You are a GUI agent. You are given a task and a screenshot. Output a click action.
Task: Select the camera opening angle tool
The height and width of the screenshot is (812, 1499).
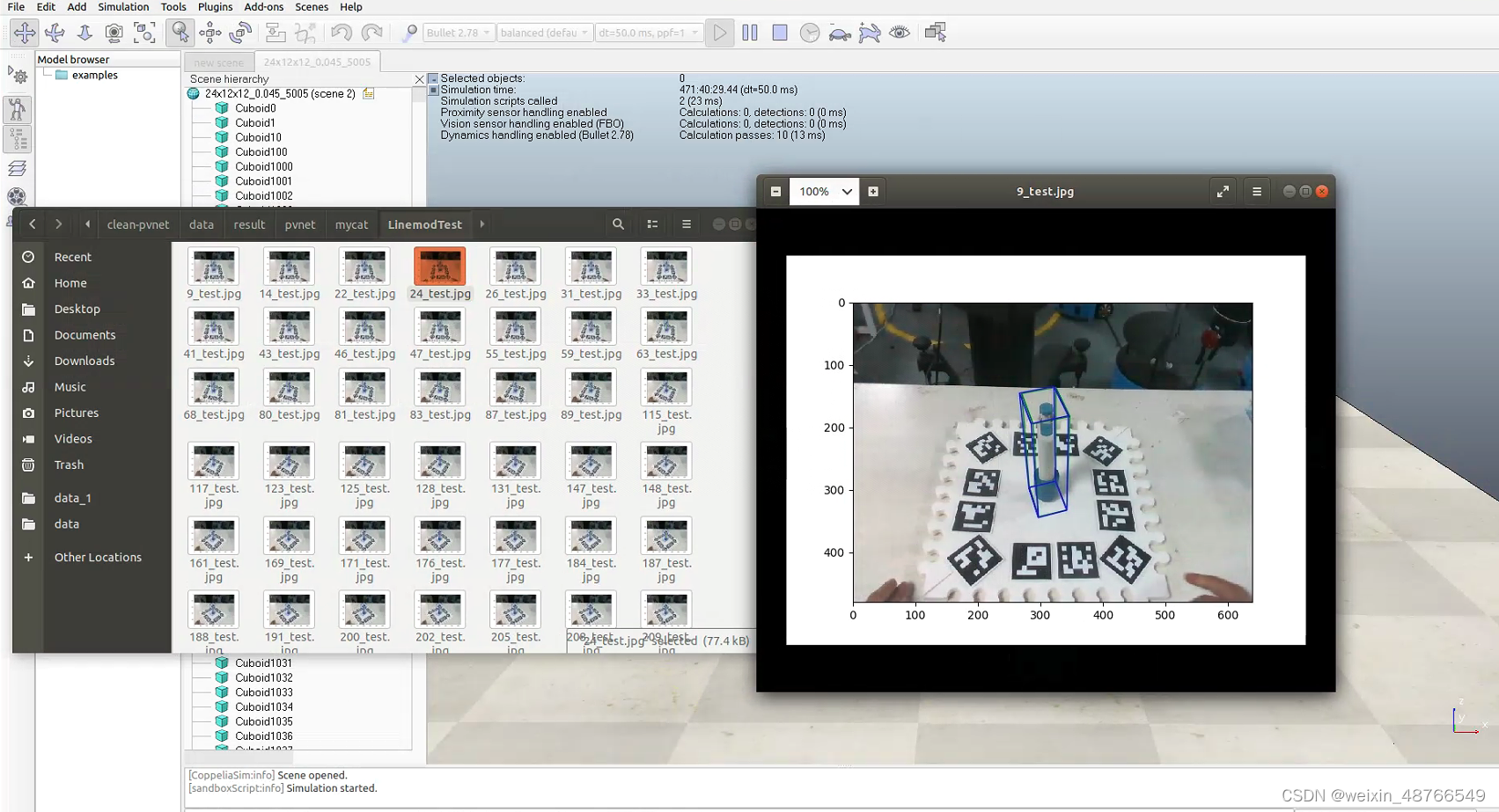click(114, 33)
